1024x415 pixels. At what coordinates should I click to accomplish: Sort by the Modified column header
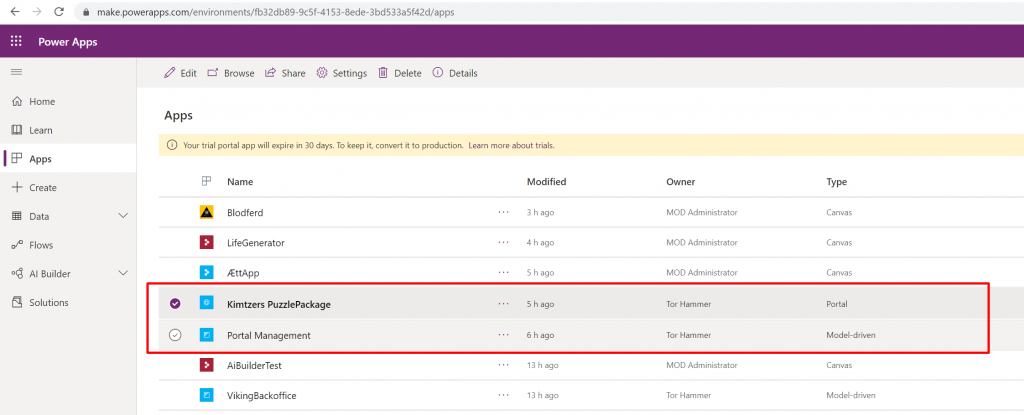coord(547,182)
